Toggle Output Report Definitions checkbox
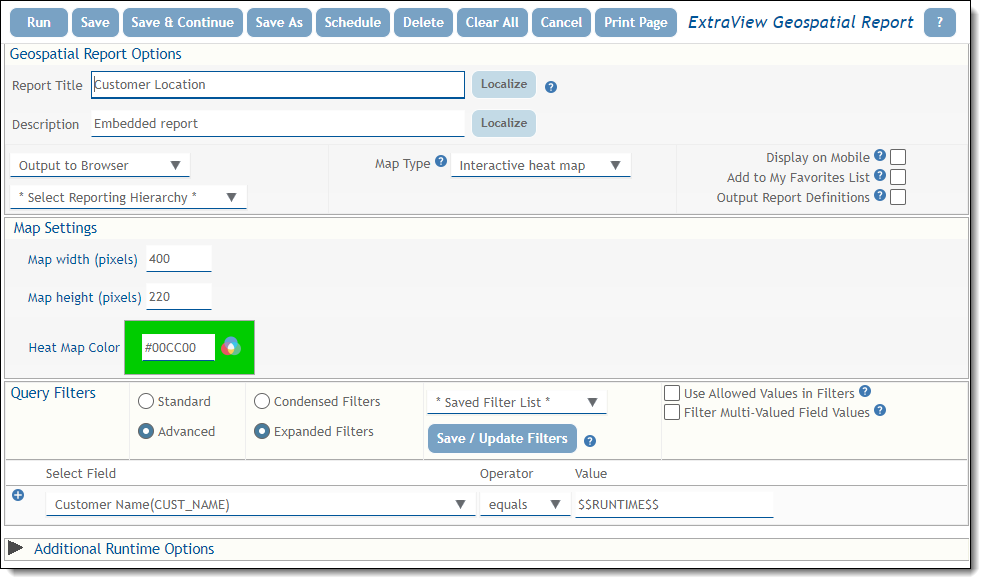 (x=898, y=197)
